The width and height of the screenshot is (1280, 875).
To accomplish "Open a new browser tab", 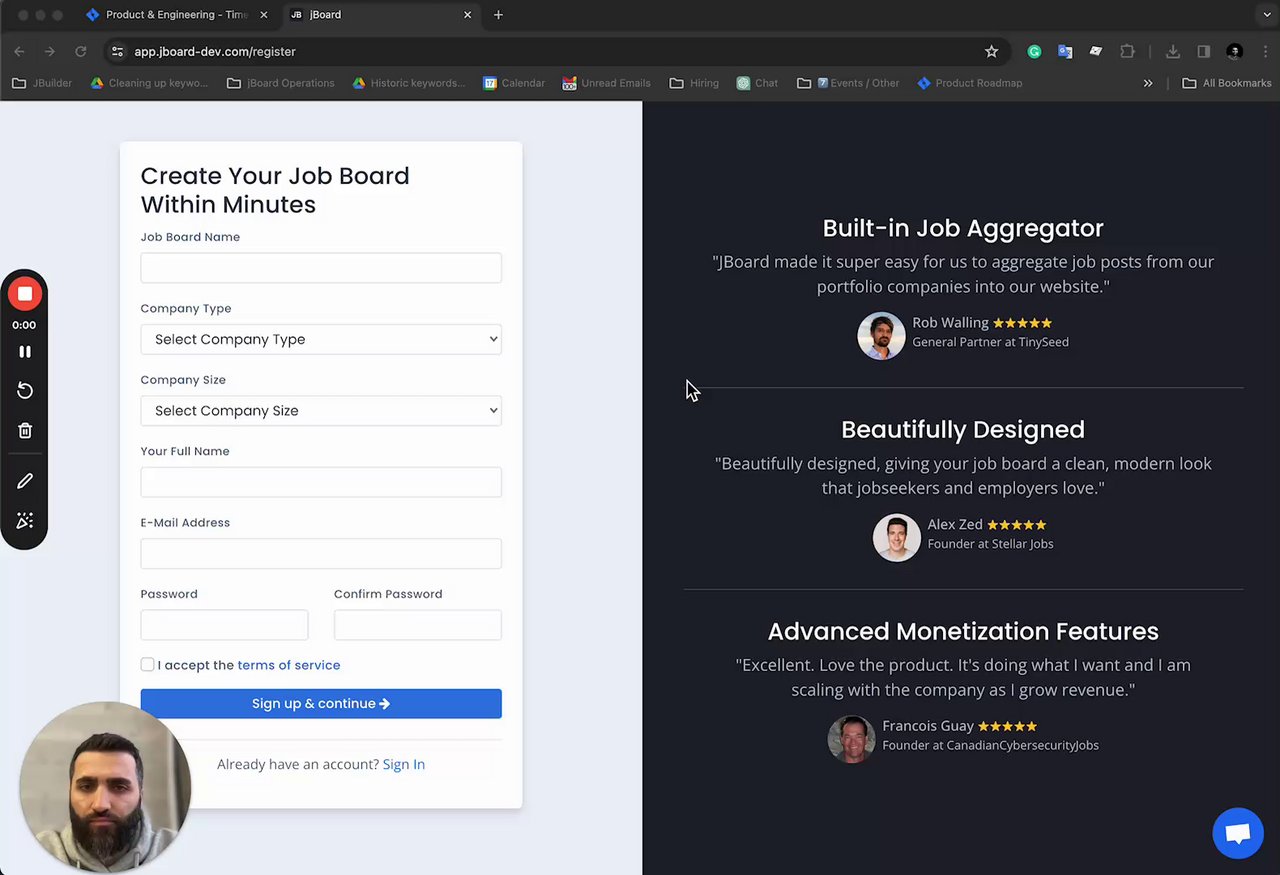I will (x=498, y=15).
